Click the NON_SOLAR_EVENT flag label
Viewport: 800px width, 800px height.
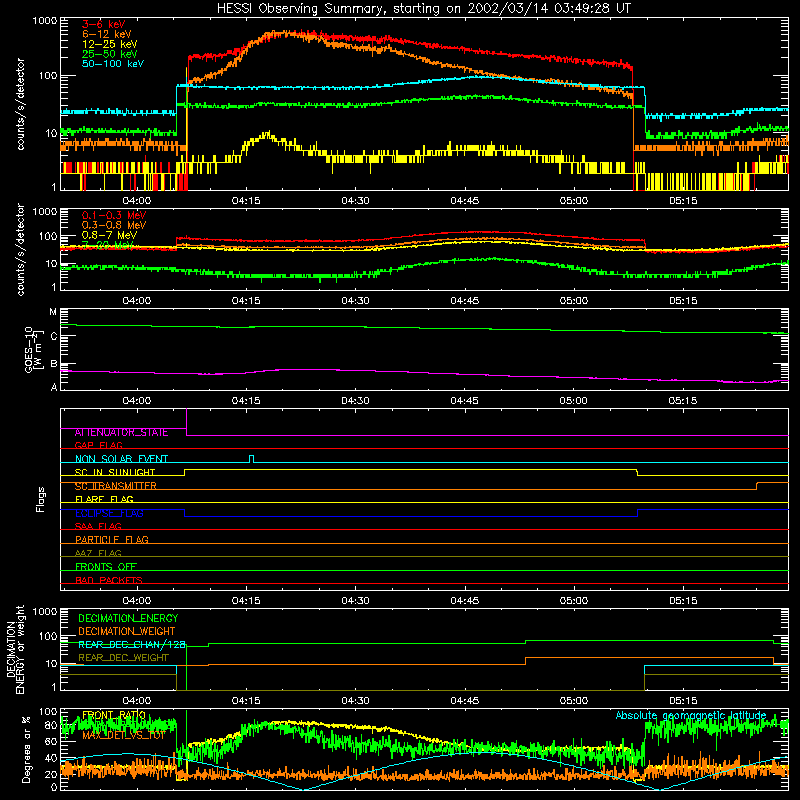pos(121,459)
